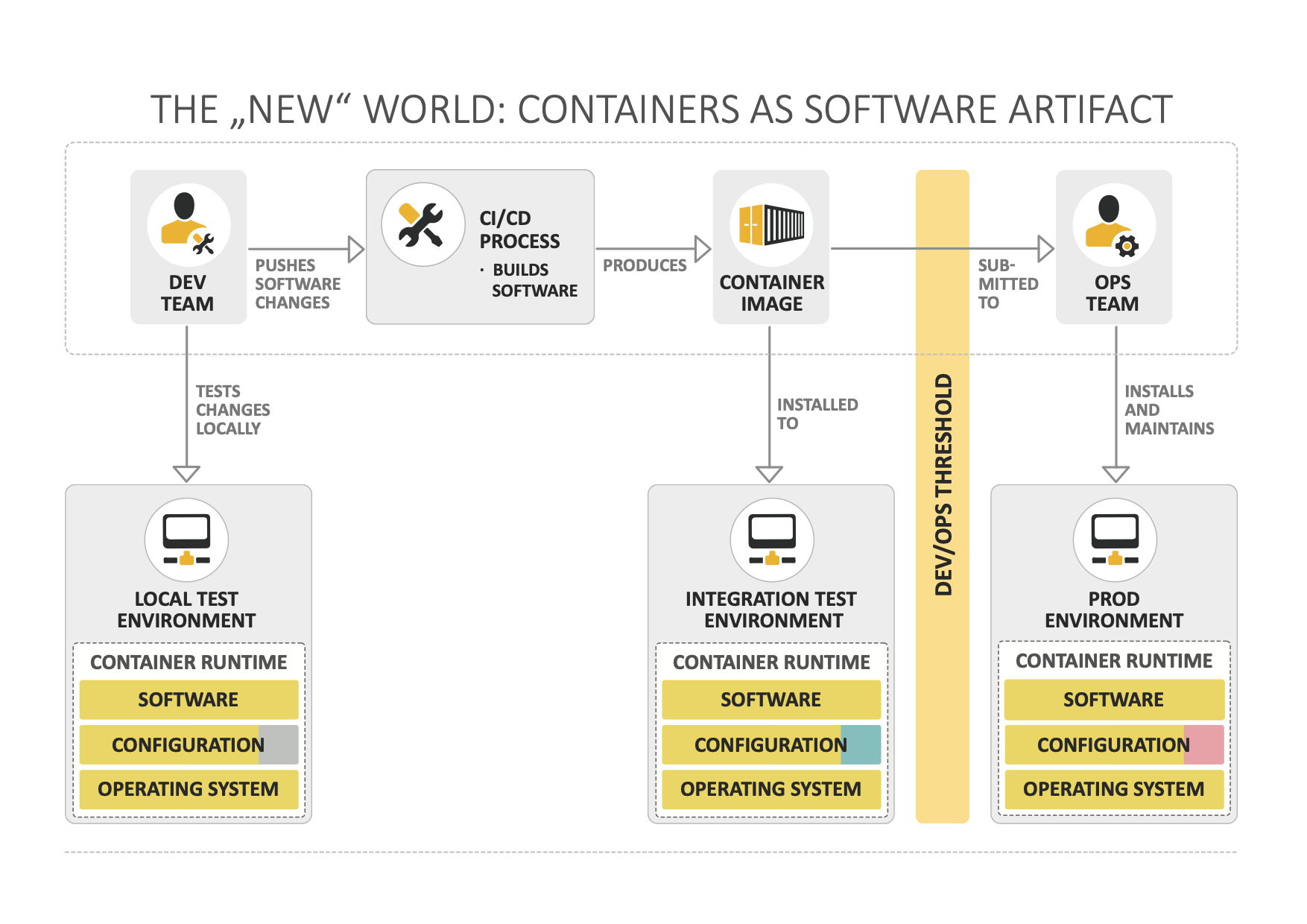
Task: Click arrowhead pointing to CI/CD Process box
Action: pyautogui.click(x=355, y=249)
